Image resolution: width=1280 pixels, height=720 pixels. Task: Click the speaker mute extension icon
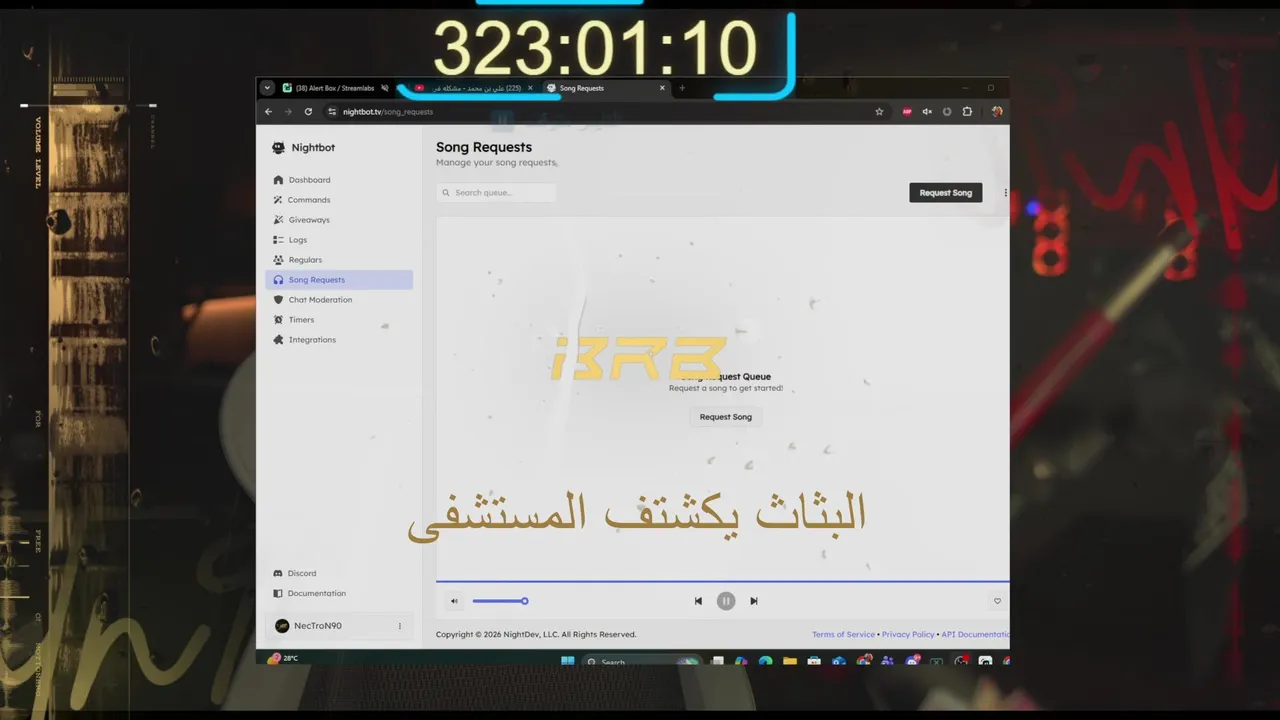[927, 112]
